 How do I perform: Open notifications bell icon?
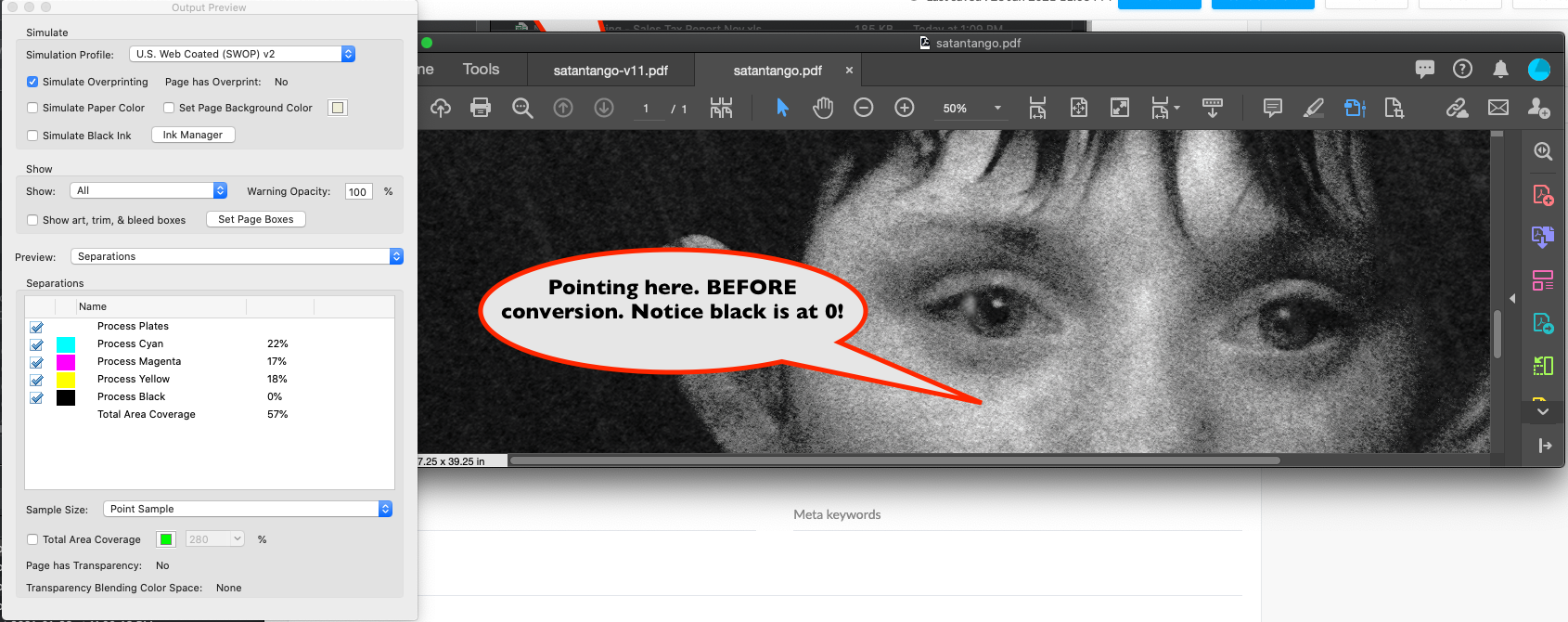pos(1500,69)
